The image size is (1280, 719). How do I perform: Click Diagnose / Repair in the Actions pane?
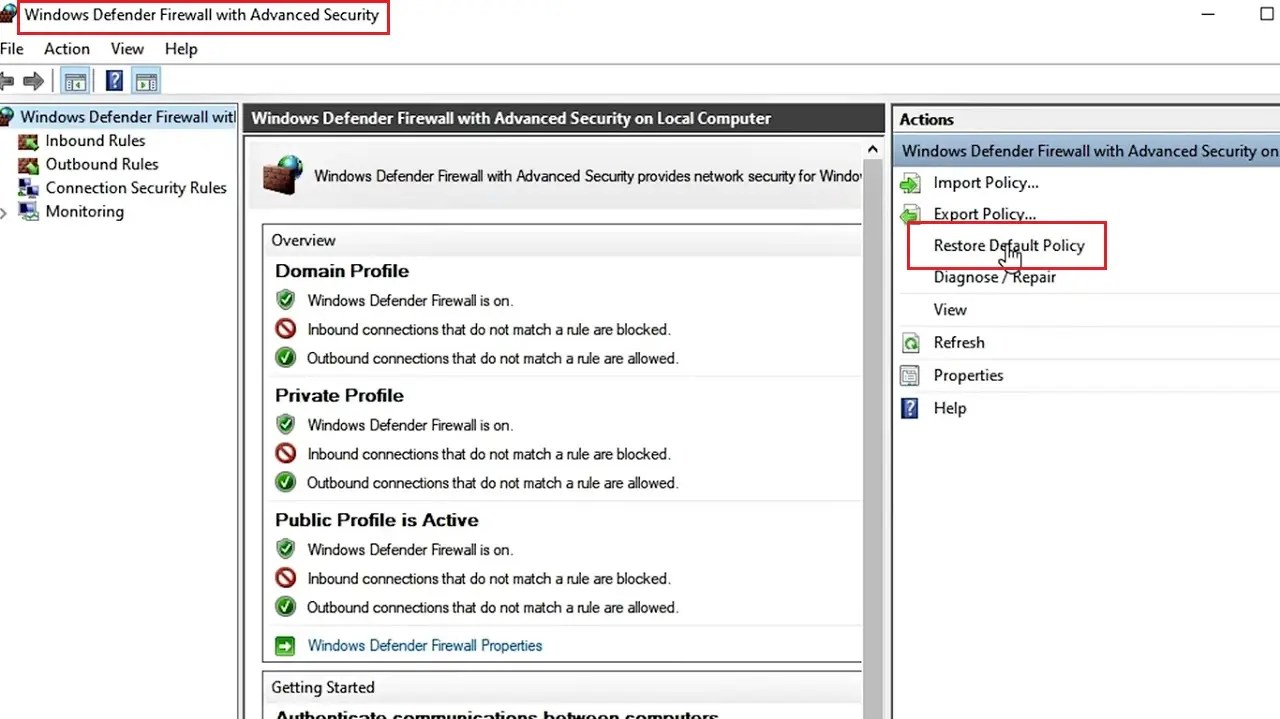pyautogui.click(x=994, y=277)
